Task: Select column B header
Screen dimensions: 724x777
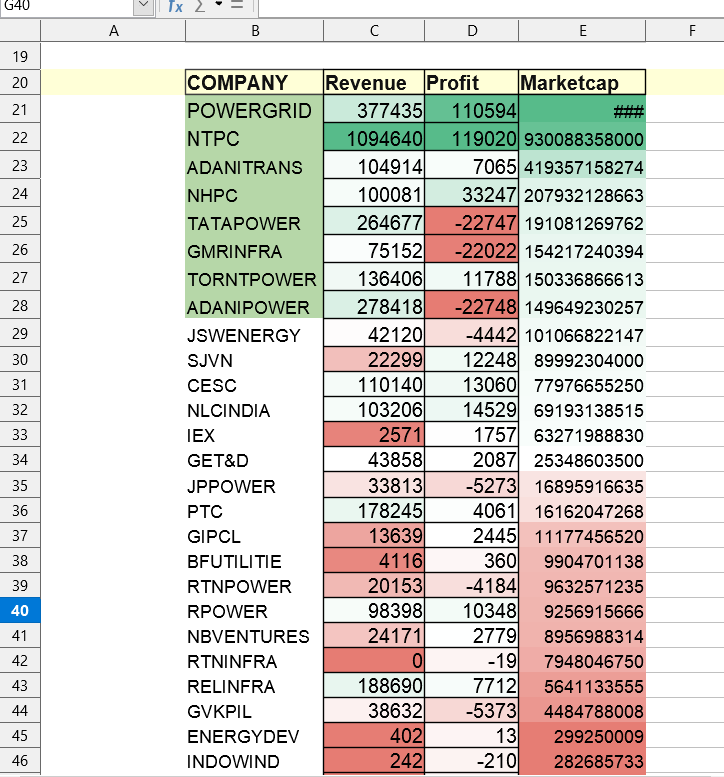Action: [x=255, y=31]
